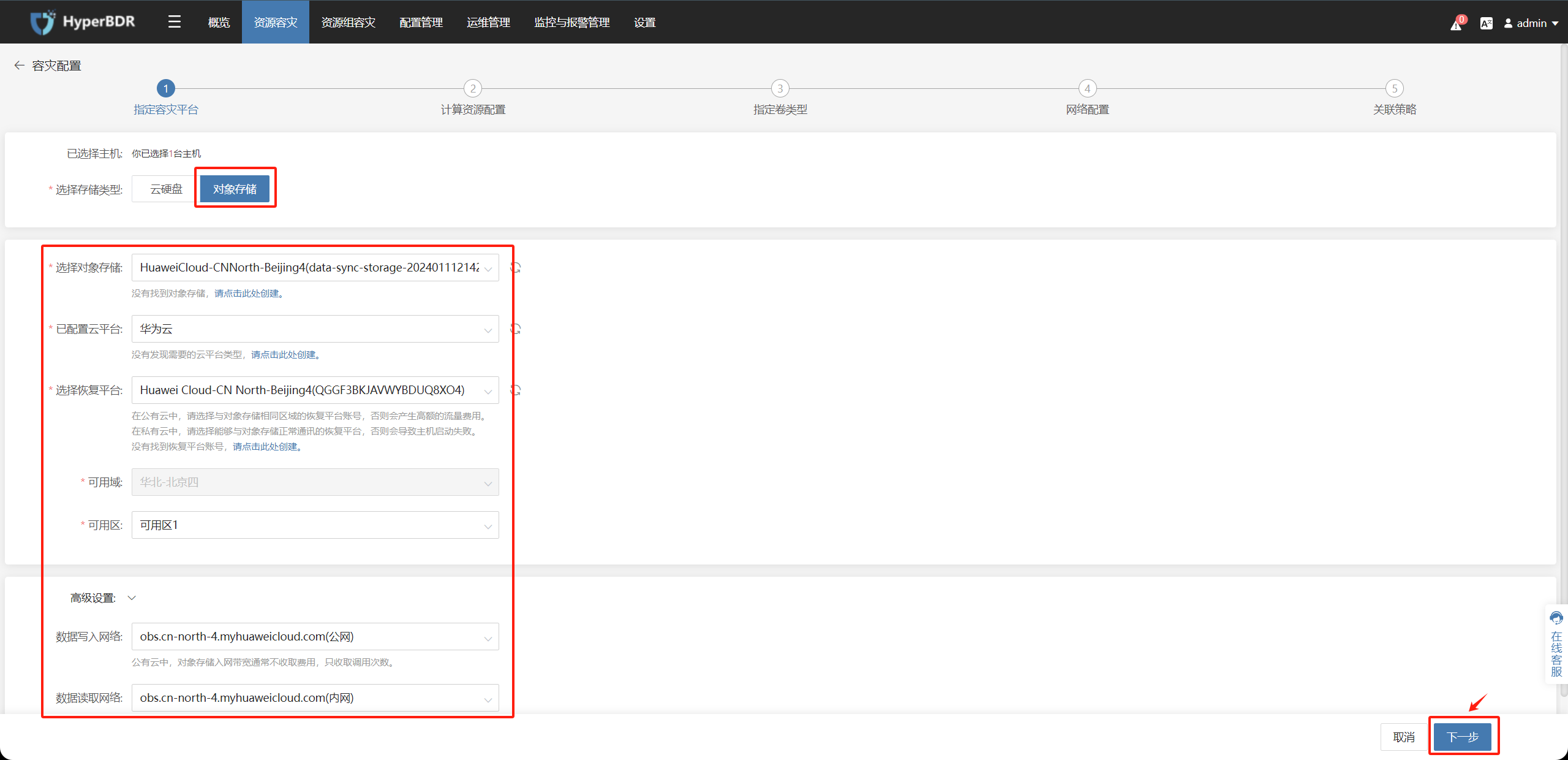
Task: Click step 4 circle 网络配置
Action: click(1087, 88)
